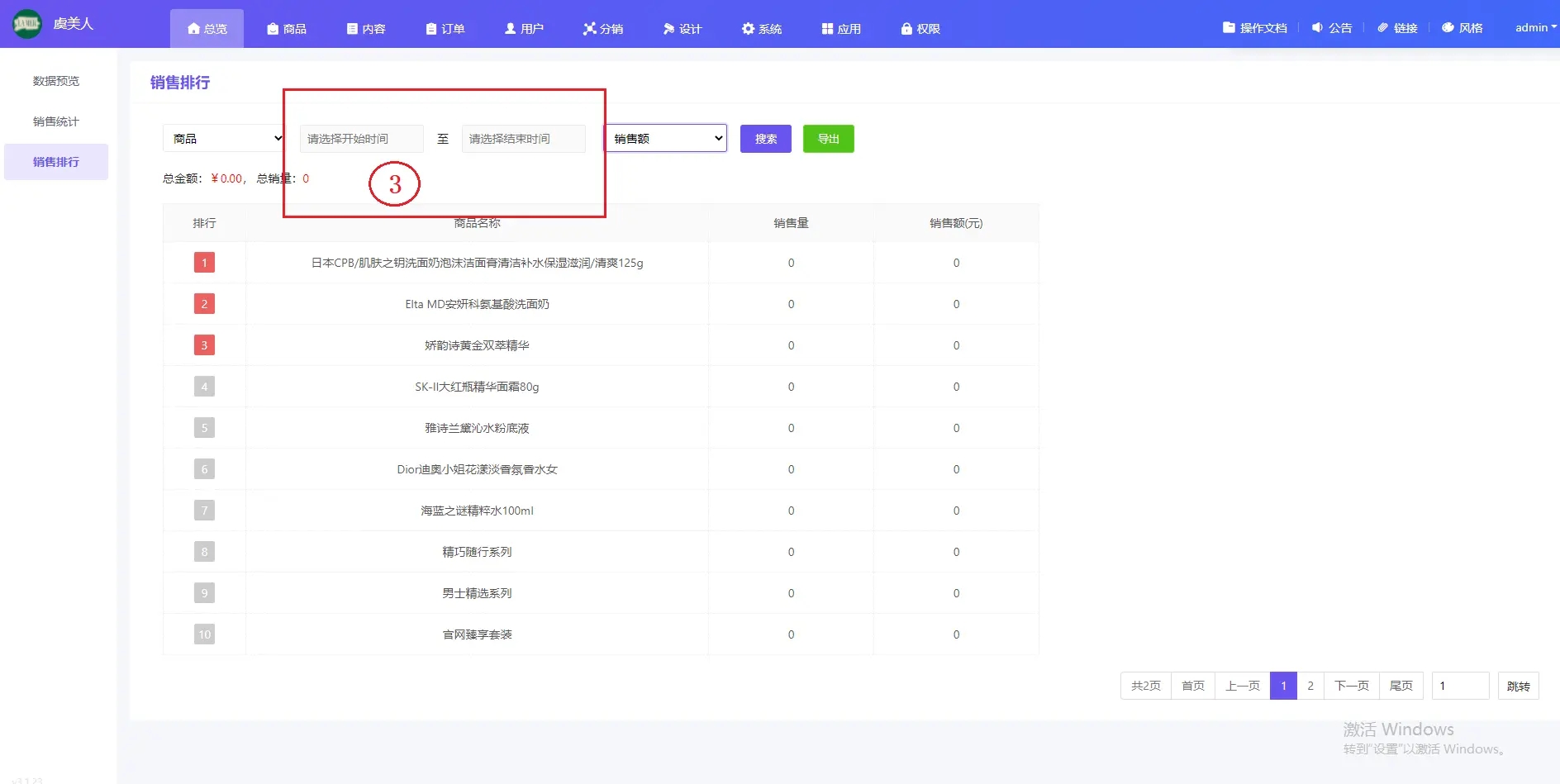
Task: Open the admin account dropdown
Action: tap(1535, 28)
